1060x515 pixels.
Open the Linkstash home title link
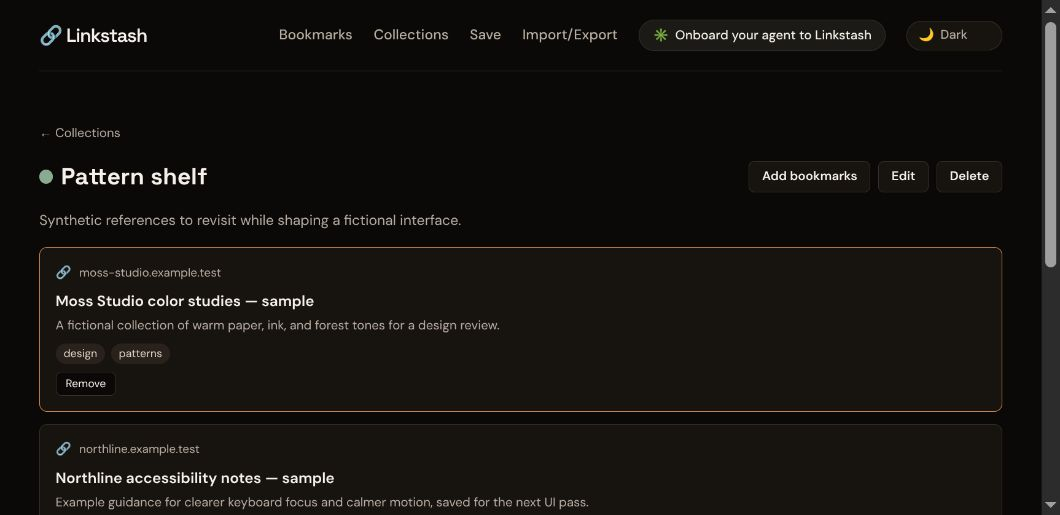93,35
